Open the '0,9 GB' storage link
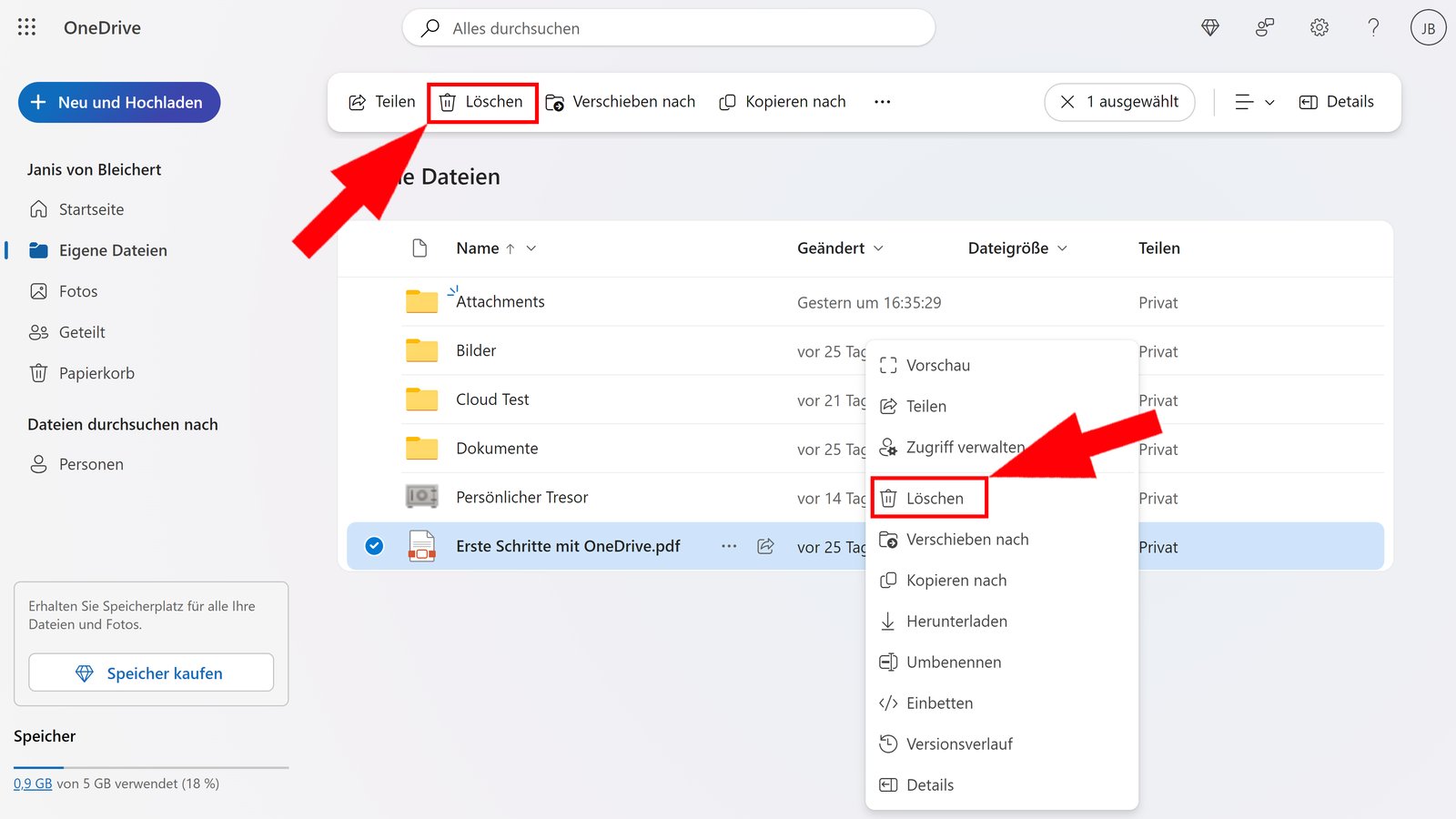Image resolution: width=1456 pixels, height=819 pixels. tap(33, 783)
